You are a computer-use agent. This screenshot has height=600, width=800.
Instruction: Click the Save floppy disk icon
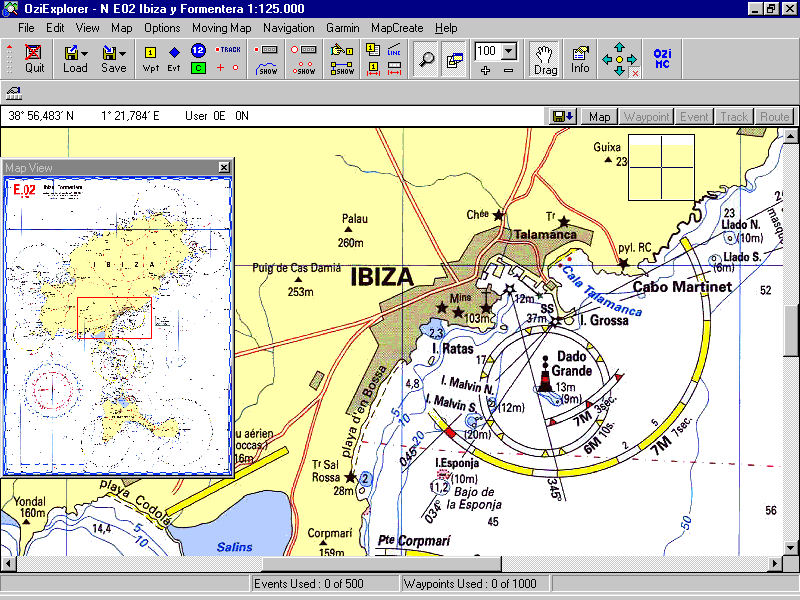(x=110, y=53)
